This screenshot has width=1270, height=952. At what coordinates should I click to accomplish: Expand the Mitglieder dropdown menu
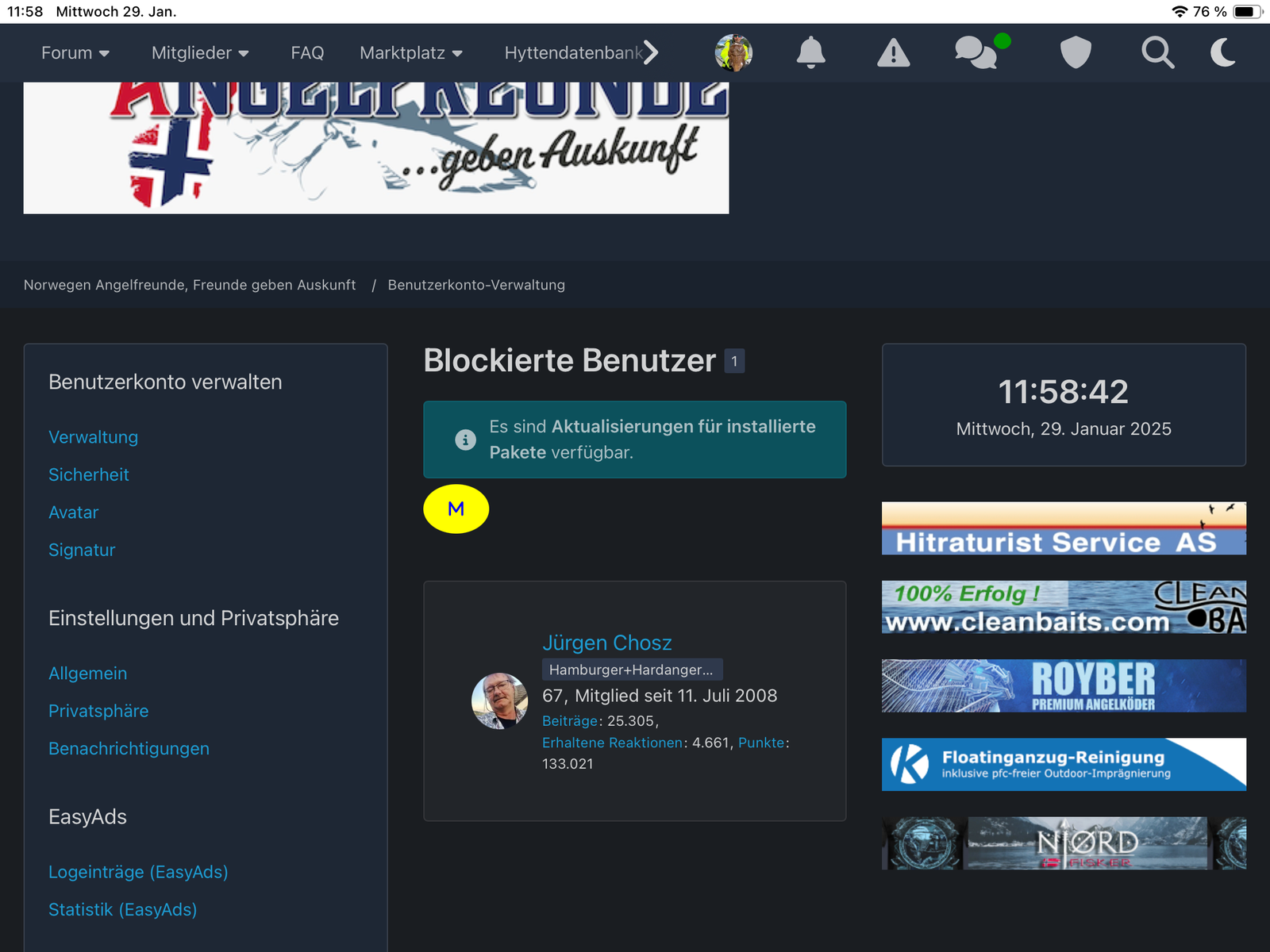(200, 53)
